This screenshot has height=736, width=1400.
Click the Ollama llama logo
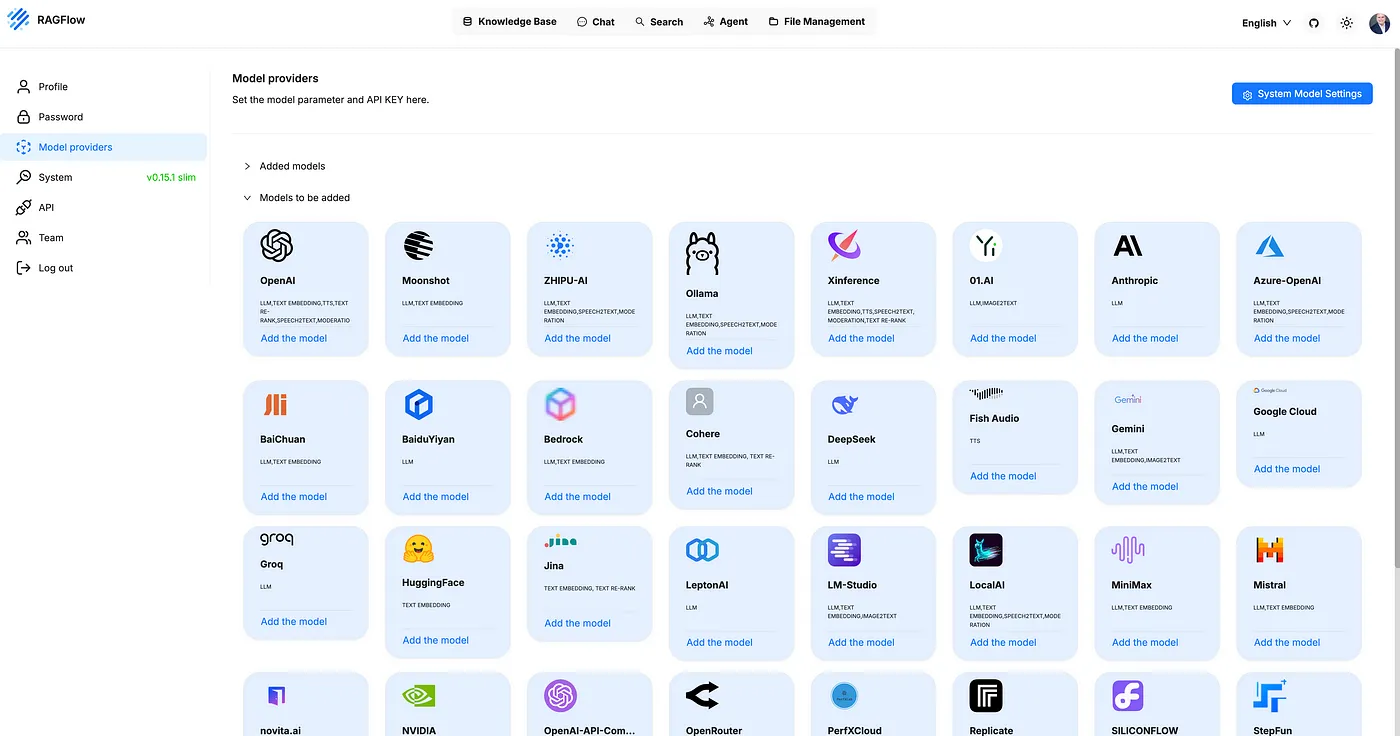[x=702, y=253]
